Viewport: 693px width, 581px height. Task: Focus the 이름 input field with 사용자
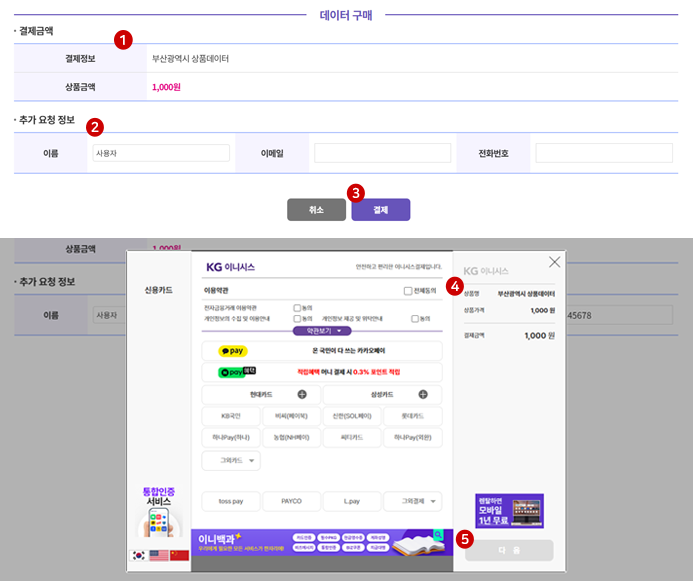(161, 153)
